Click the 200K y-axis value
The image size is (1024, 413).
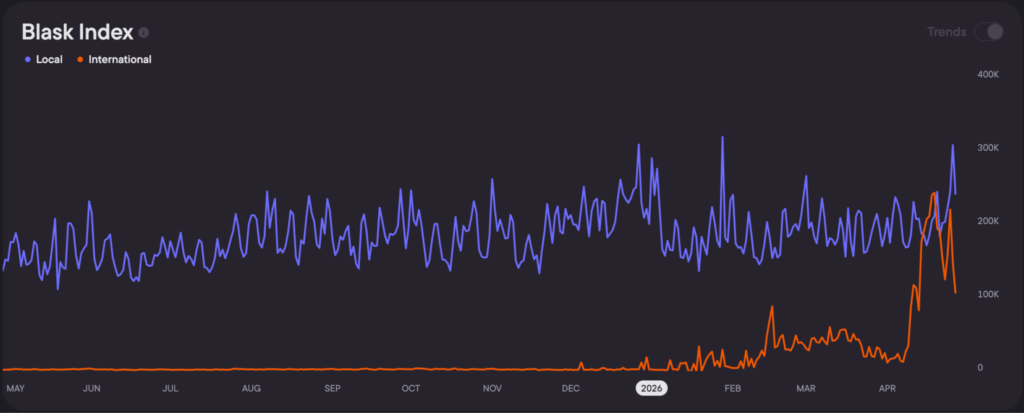[x=989, y=221]
